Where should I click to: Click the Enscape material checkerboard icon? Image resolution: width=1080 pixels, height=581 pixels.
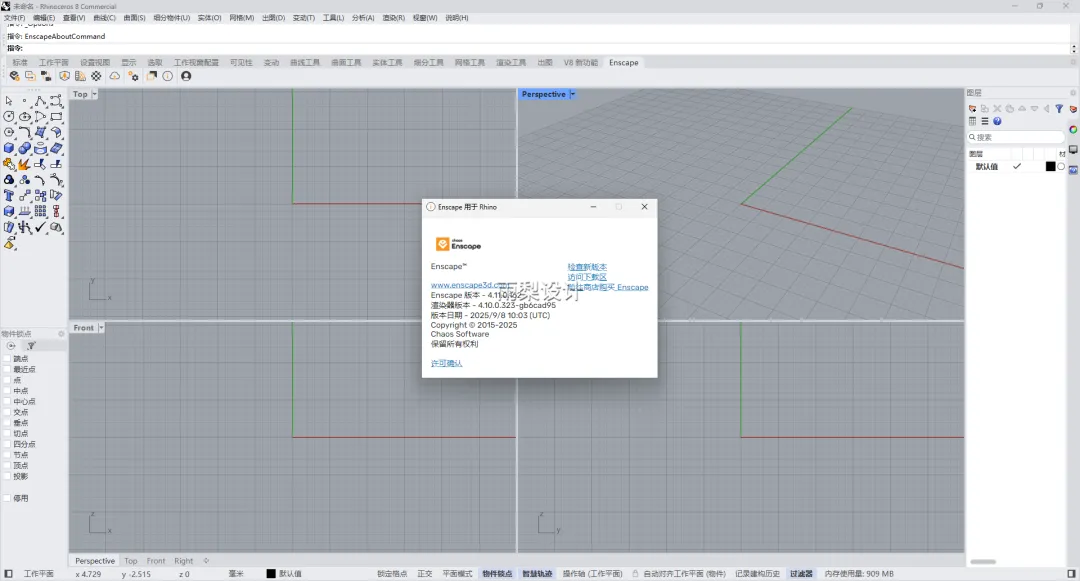[x=96, y=76]
